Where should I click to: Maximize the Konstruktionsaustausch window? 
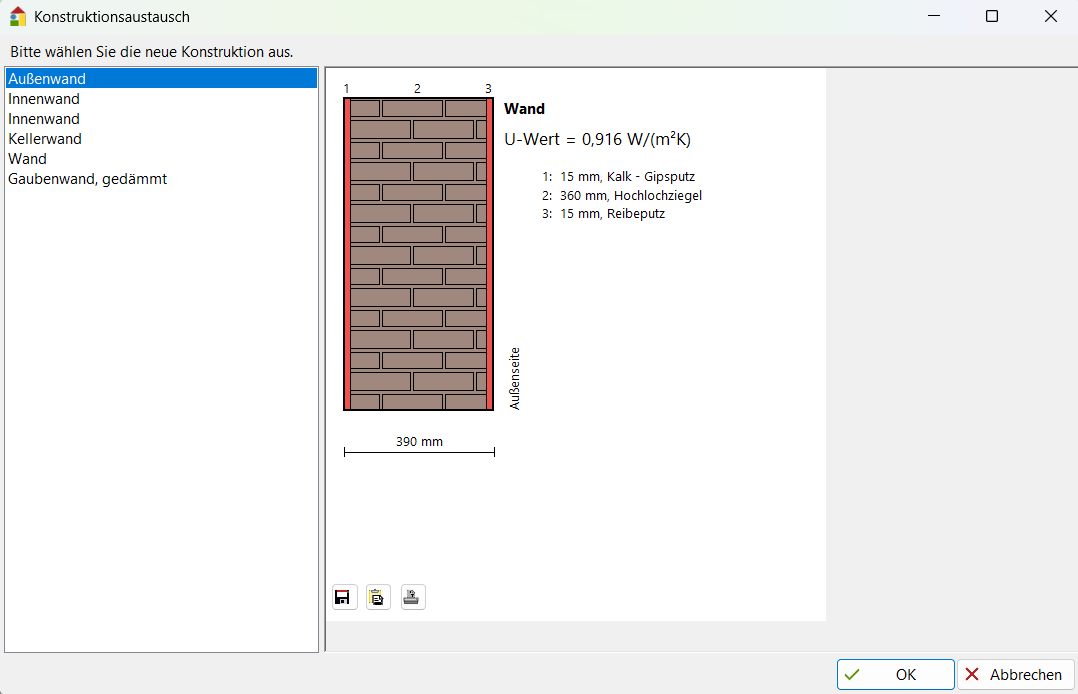coord(991,17)
